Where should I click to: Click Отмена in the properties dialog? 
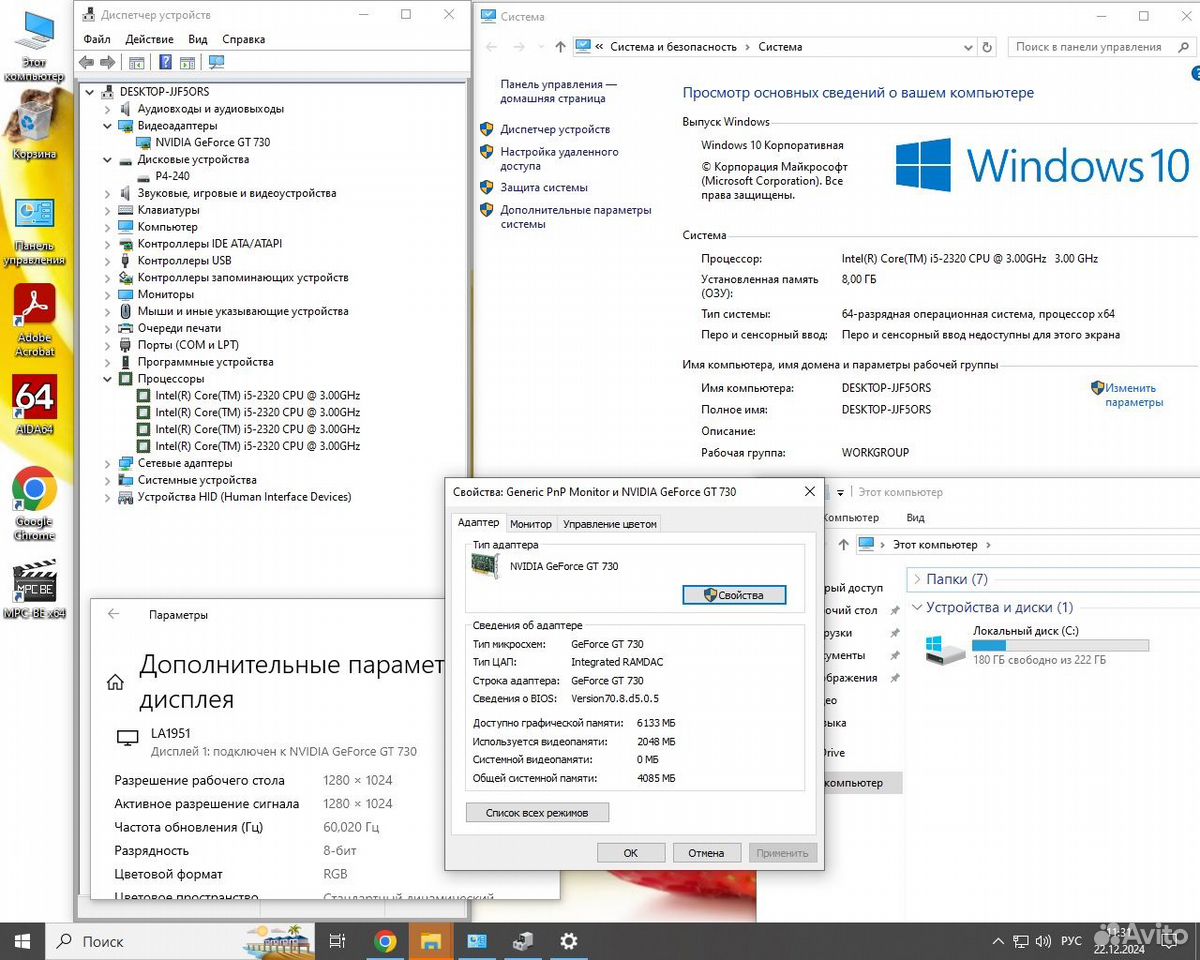pyautogui.click(x=706, y=853)
